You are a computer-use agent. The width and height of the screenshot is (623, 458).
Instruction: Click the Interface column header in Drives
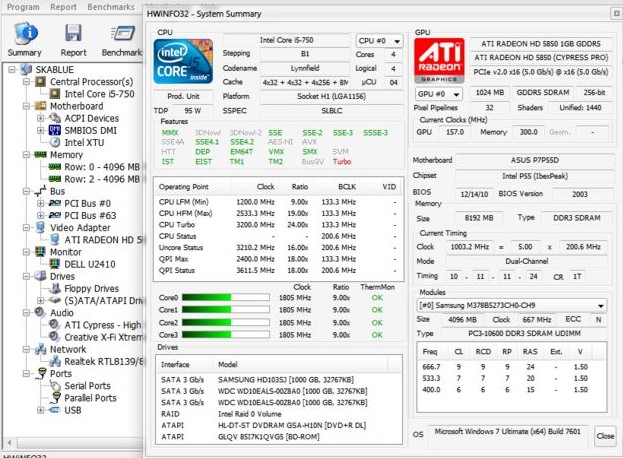pyautogui.click(x=184, y=364)
